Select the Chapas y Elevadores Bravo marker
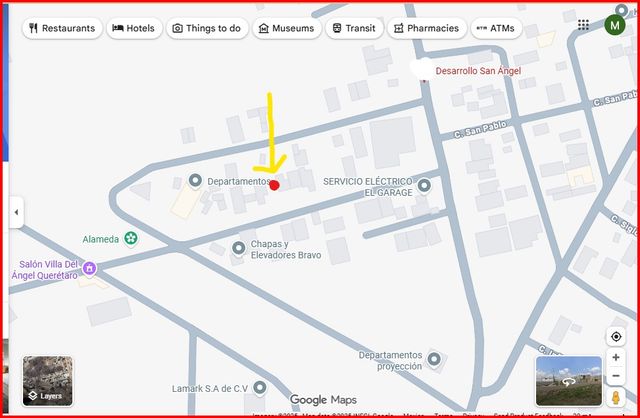Screen dimensions: 640x418 (239, 248)
